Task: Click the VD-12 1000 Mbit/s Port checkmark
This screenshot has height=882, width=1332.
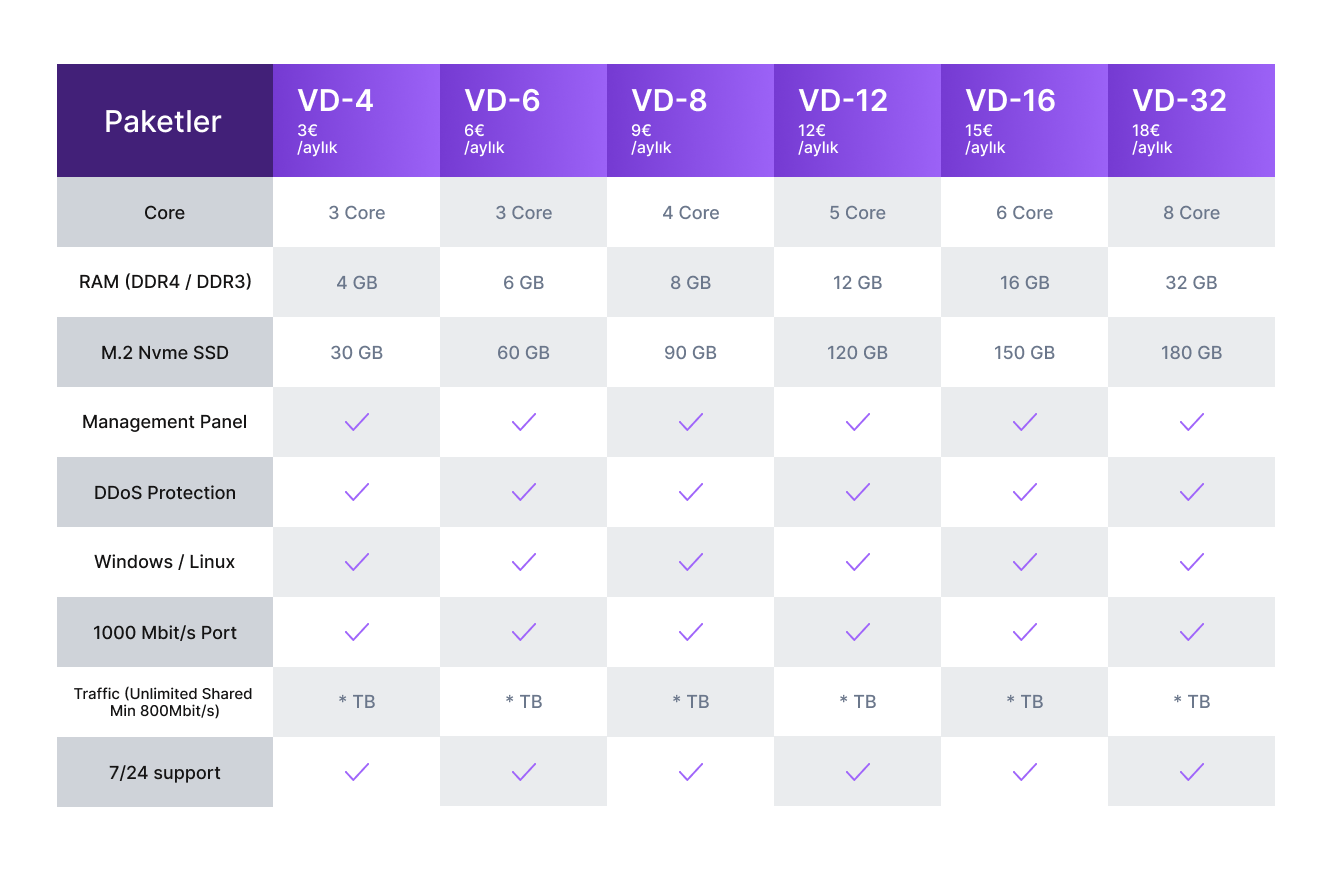Action: [x=858, y=632]
